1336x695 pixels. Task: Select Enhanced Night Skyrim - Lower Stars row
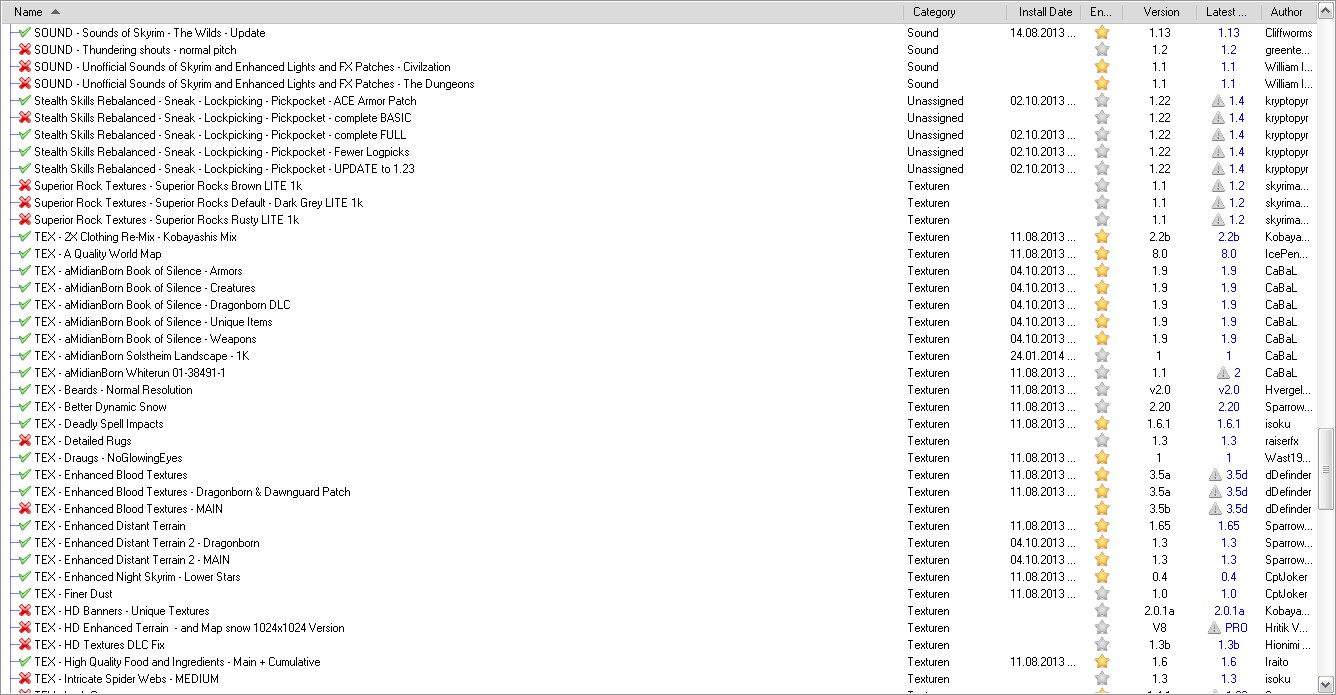[x=137, y=577]
